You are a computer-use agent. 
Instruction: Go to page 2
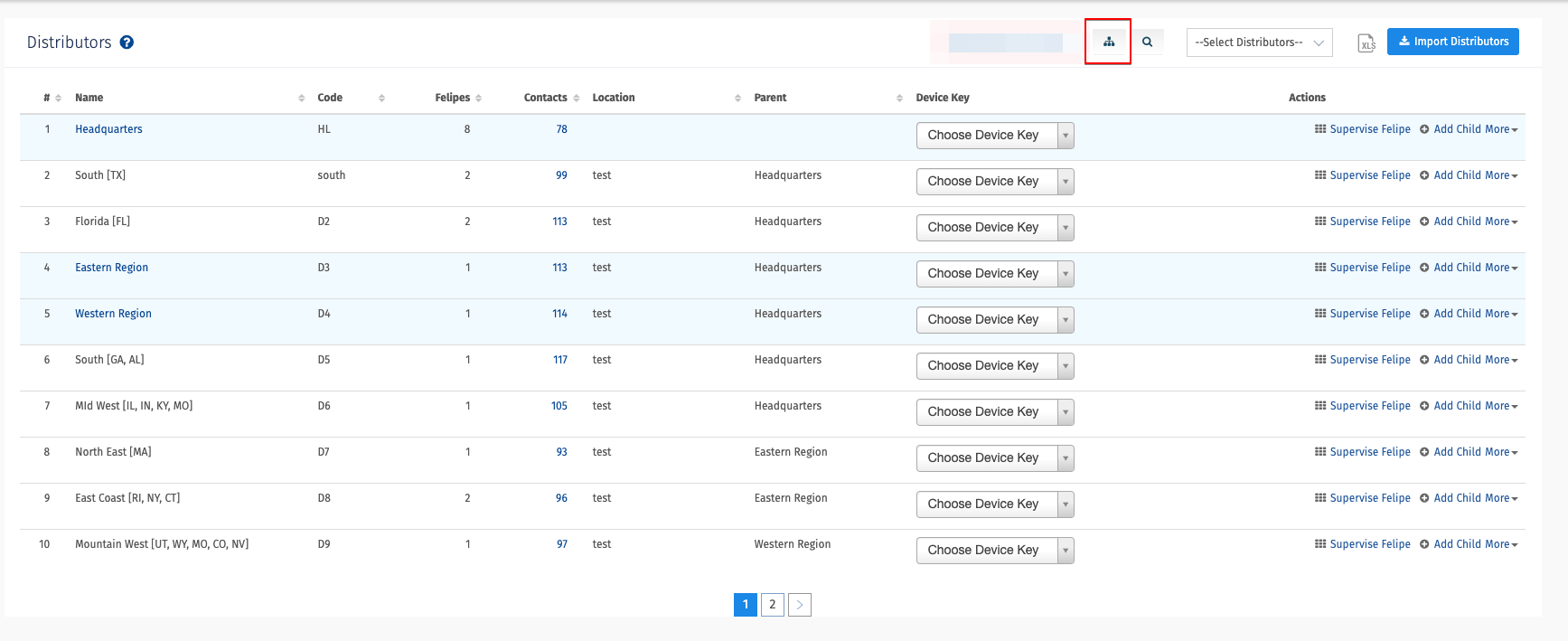pos(772,605)
